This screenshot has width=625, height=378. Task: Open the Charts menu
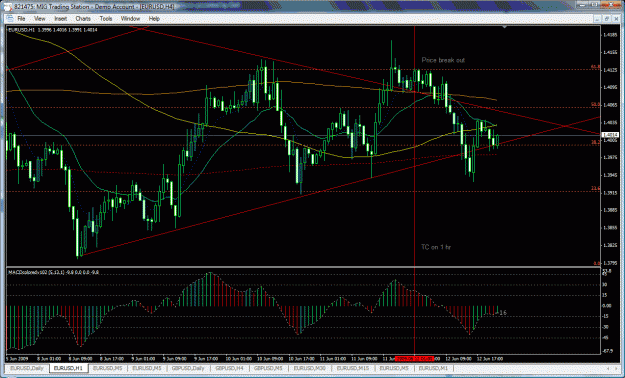83,19
